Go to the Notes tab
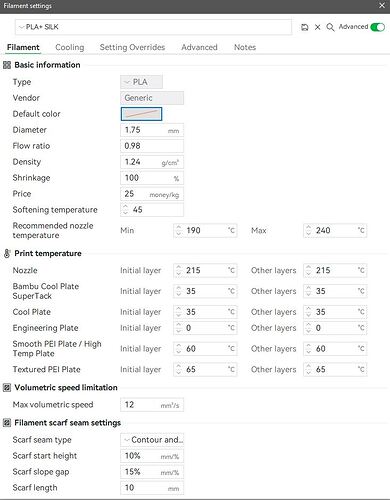 (245, 47)
